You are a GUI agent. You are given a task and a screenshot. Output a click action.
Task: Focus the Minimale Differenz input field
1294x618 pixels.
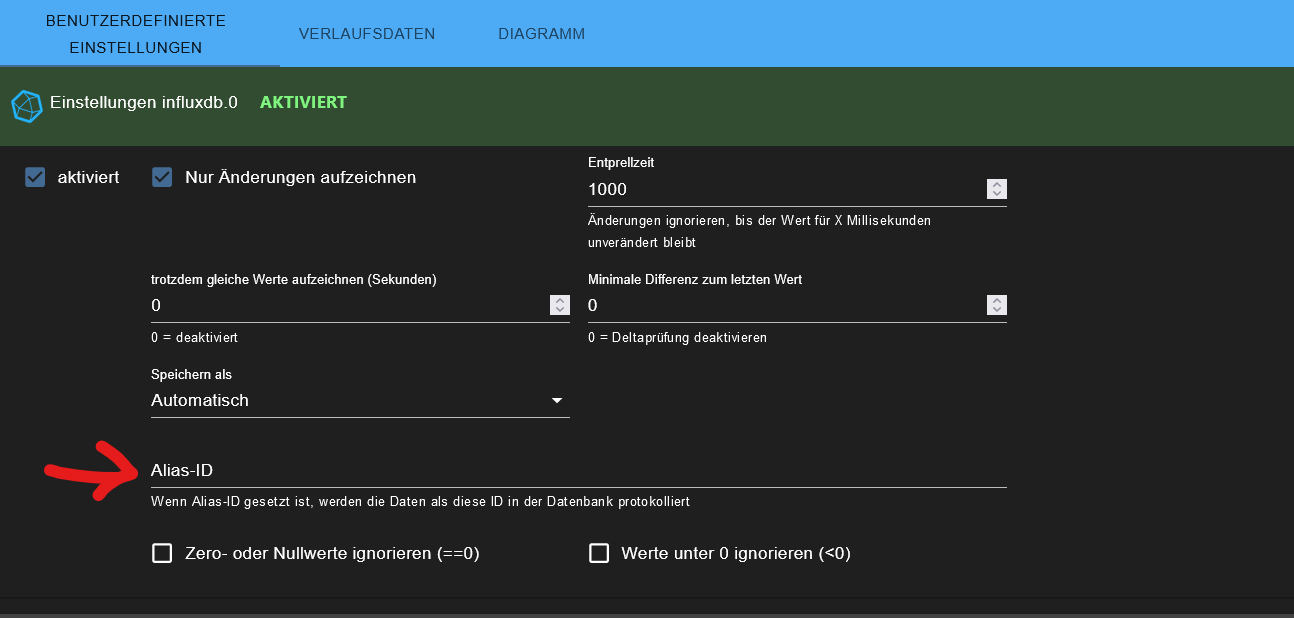coord(780,305)
